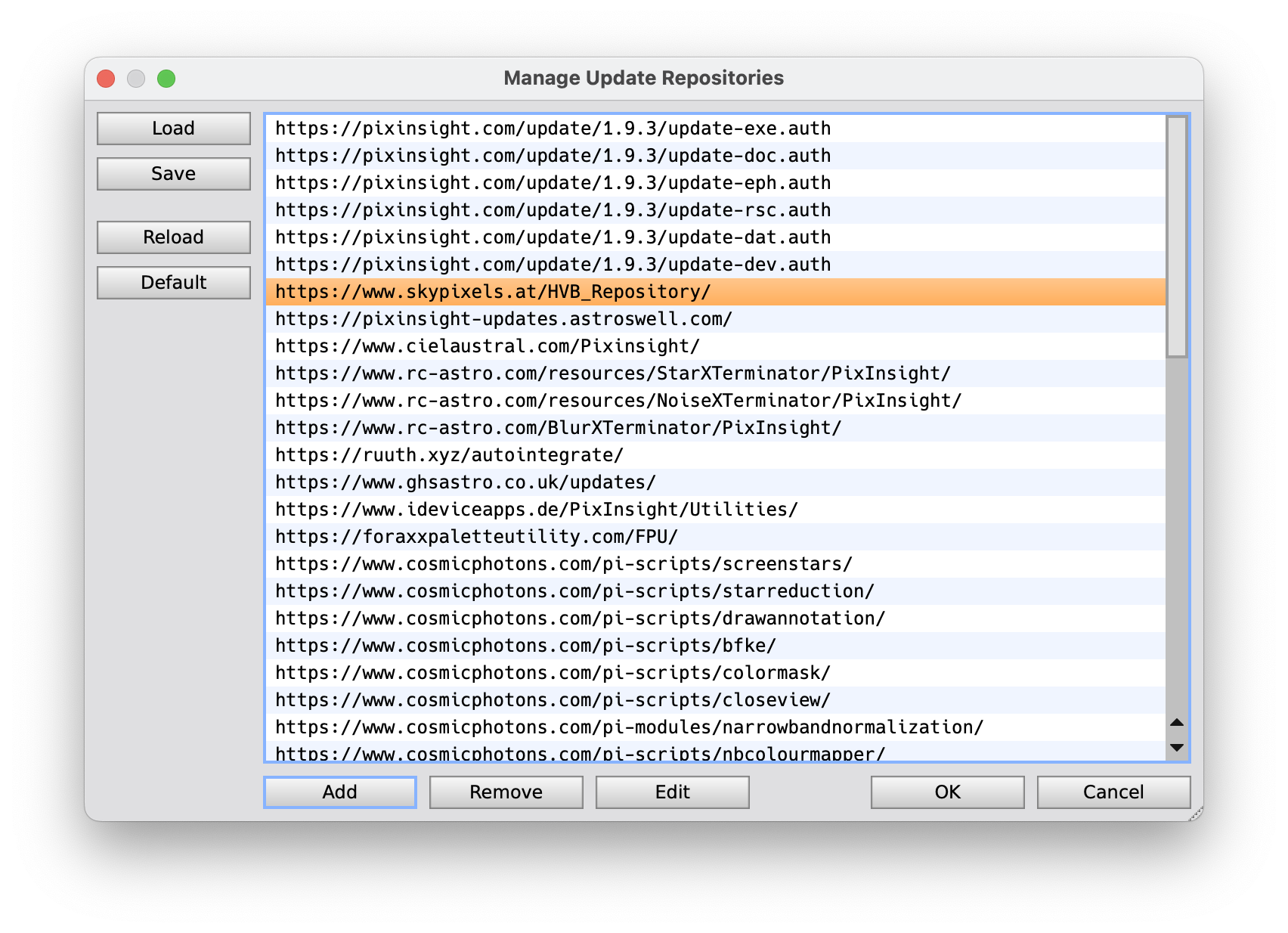The image size is (1288, 933).
Task: Click the scroll down arrow
Action: (1177, 748)
